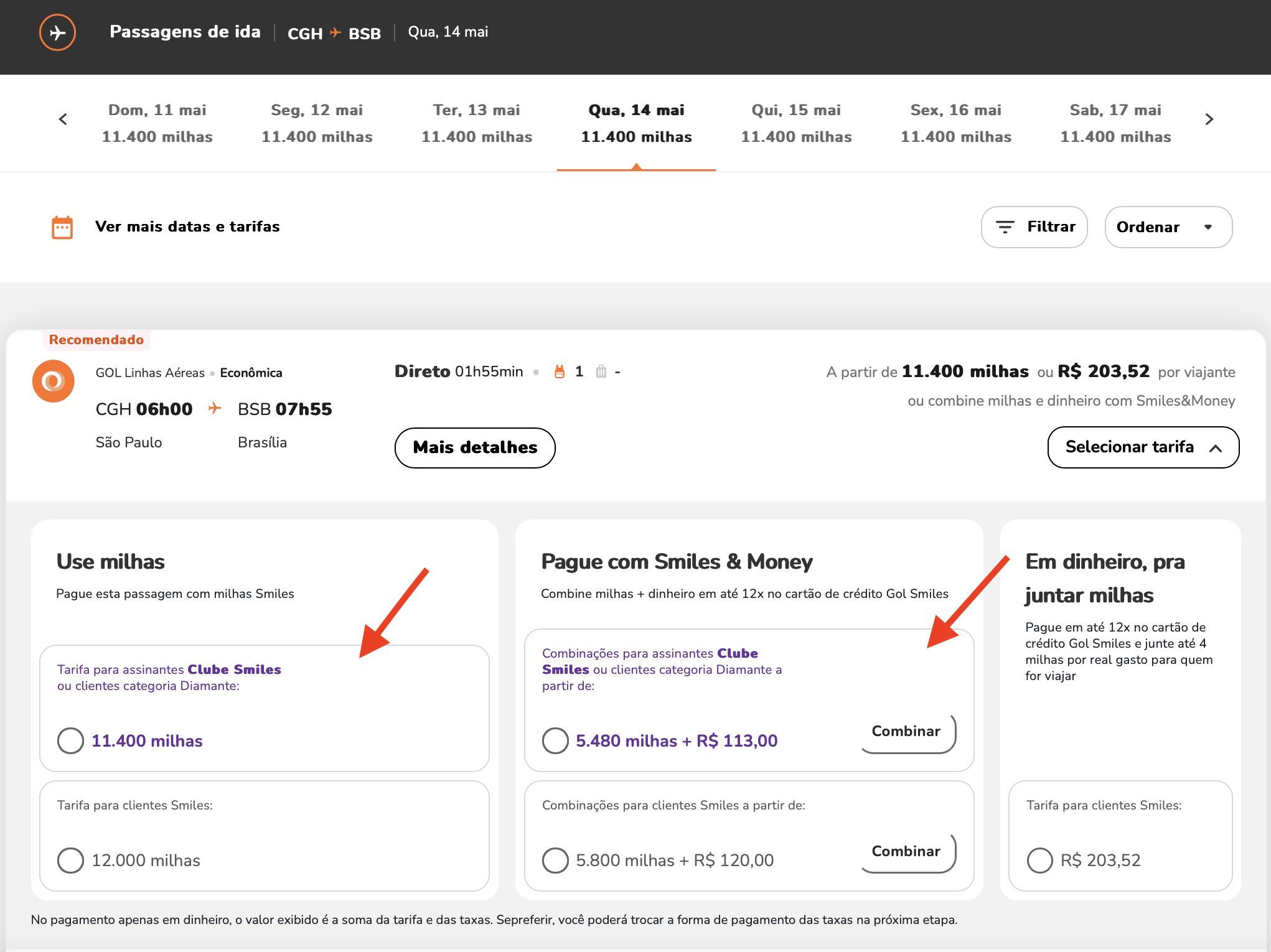Screen dimensions: 1271x952
Task: Click the filter lines icon in Filtrar
Action: (x=1005, y=227)
